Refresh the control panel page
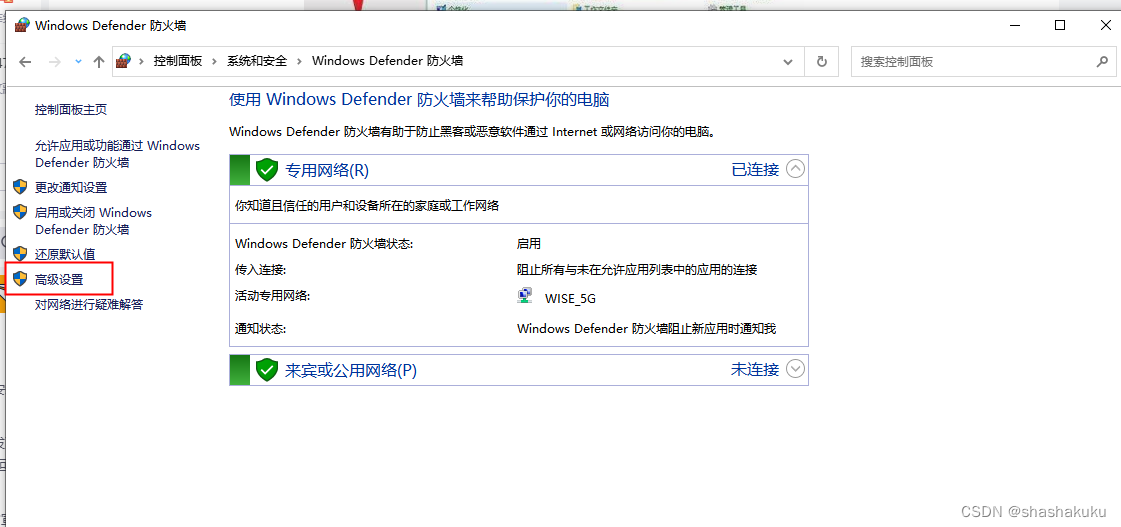The width and height of the screenshot is (1121, 527). click(x=822, y=62)
